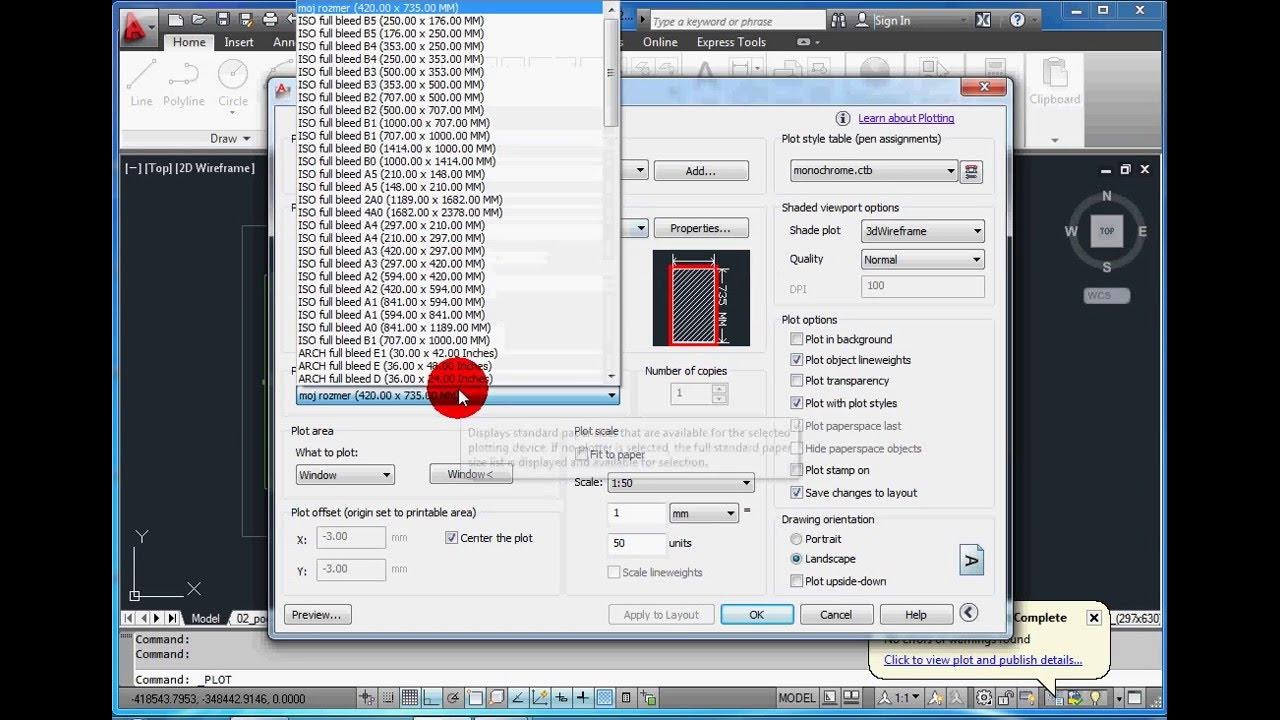
Task: Click the Save icon in quick access toolbar
Action: click(x=222, y=19)
